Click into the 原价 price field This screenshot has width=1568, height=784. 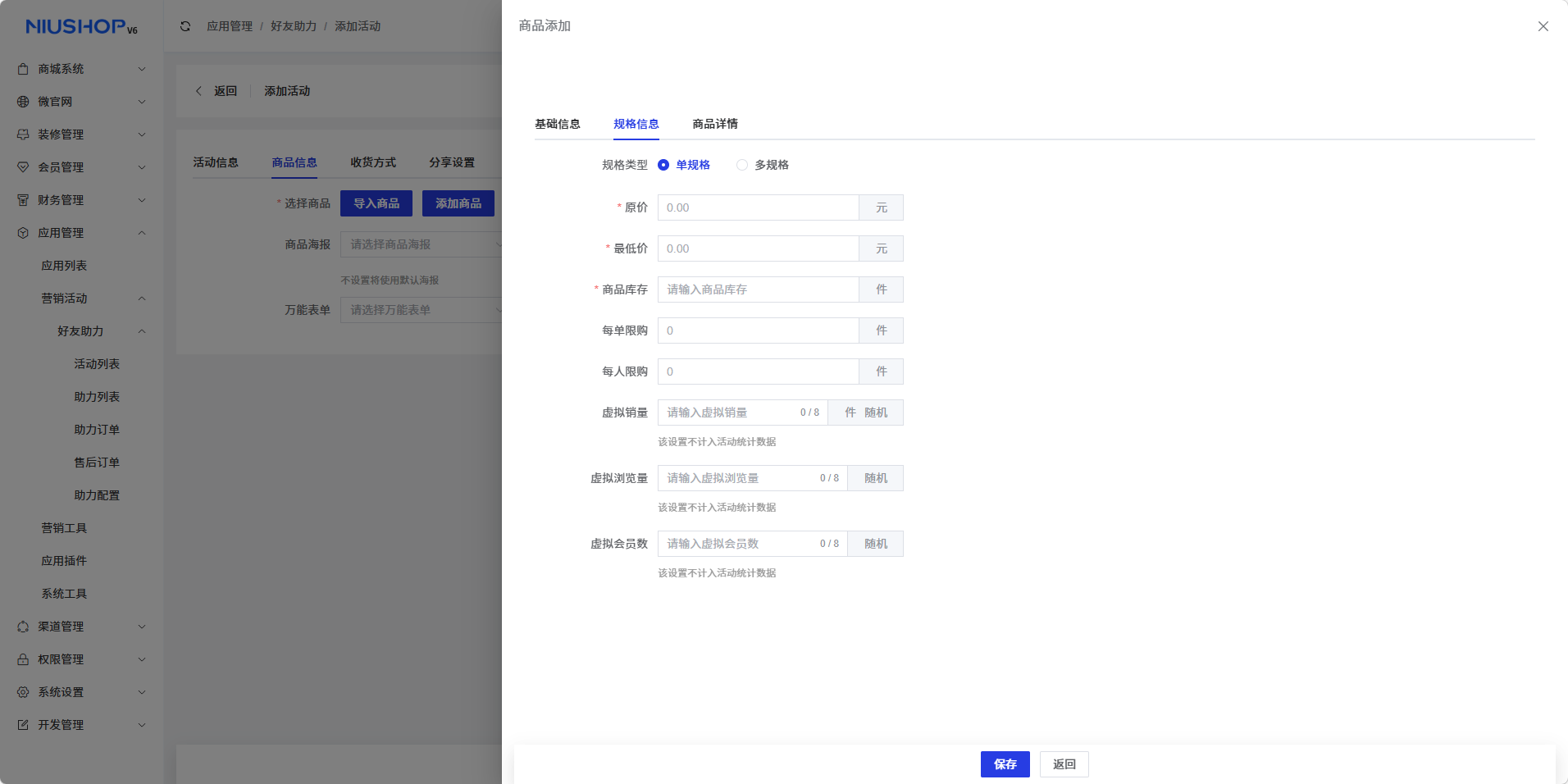[x=758, y=207]
